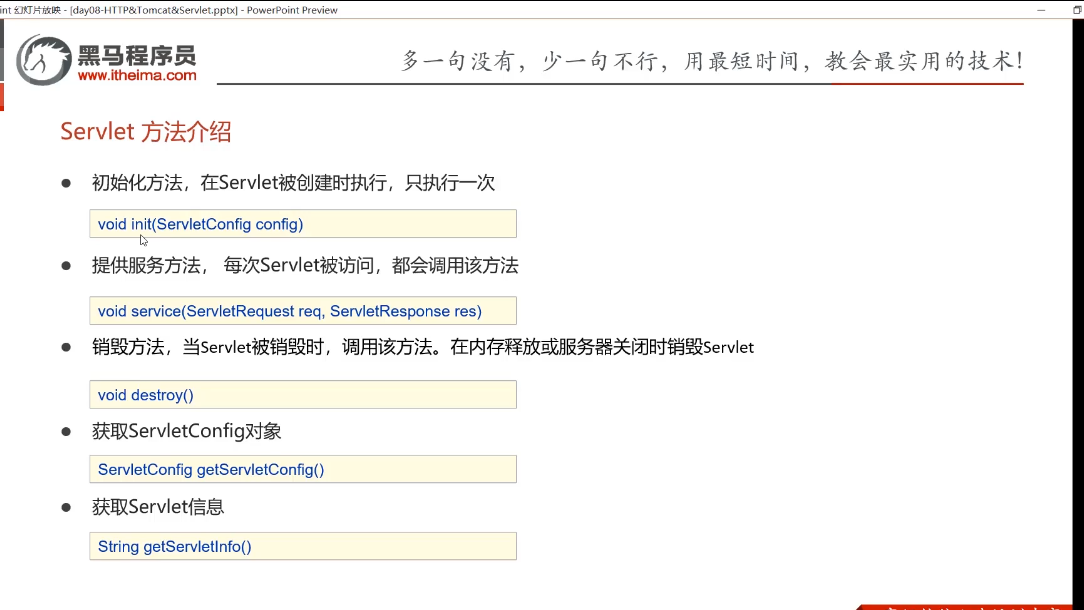
Task: Click the www.itheima.com link text
Action: [x=137, y=75]
